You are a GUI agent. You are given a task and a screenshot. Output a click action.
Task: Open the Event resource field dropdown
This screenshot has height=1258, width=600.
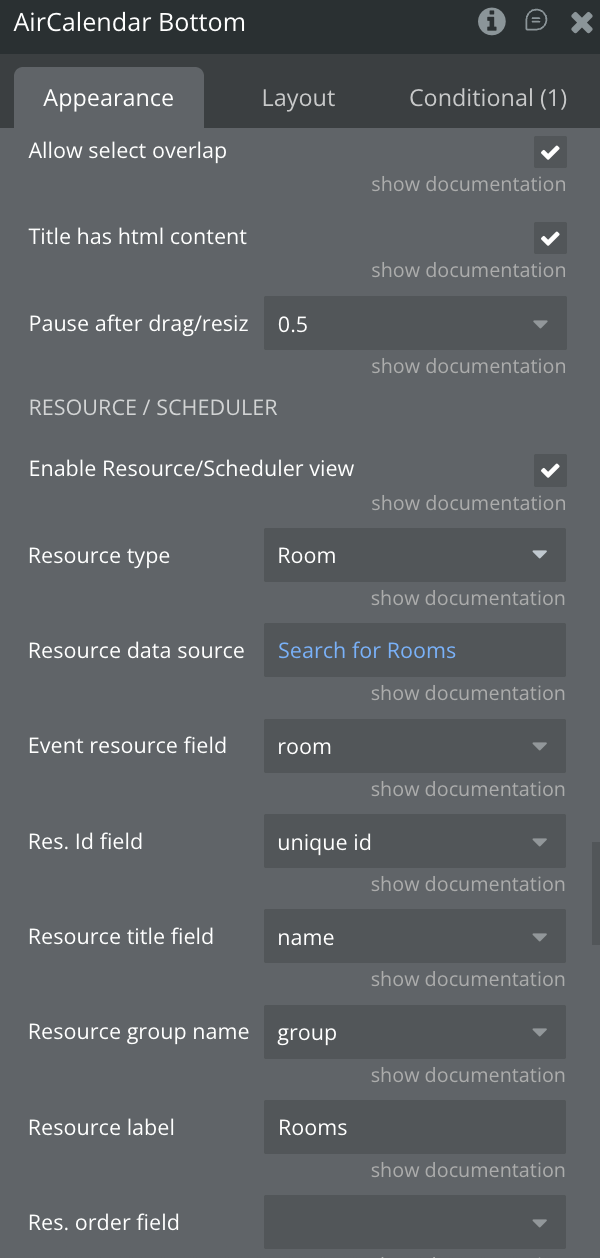(x=415, y=746)
